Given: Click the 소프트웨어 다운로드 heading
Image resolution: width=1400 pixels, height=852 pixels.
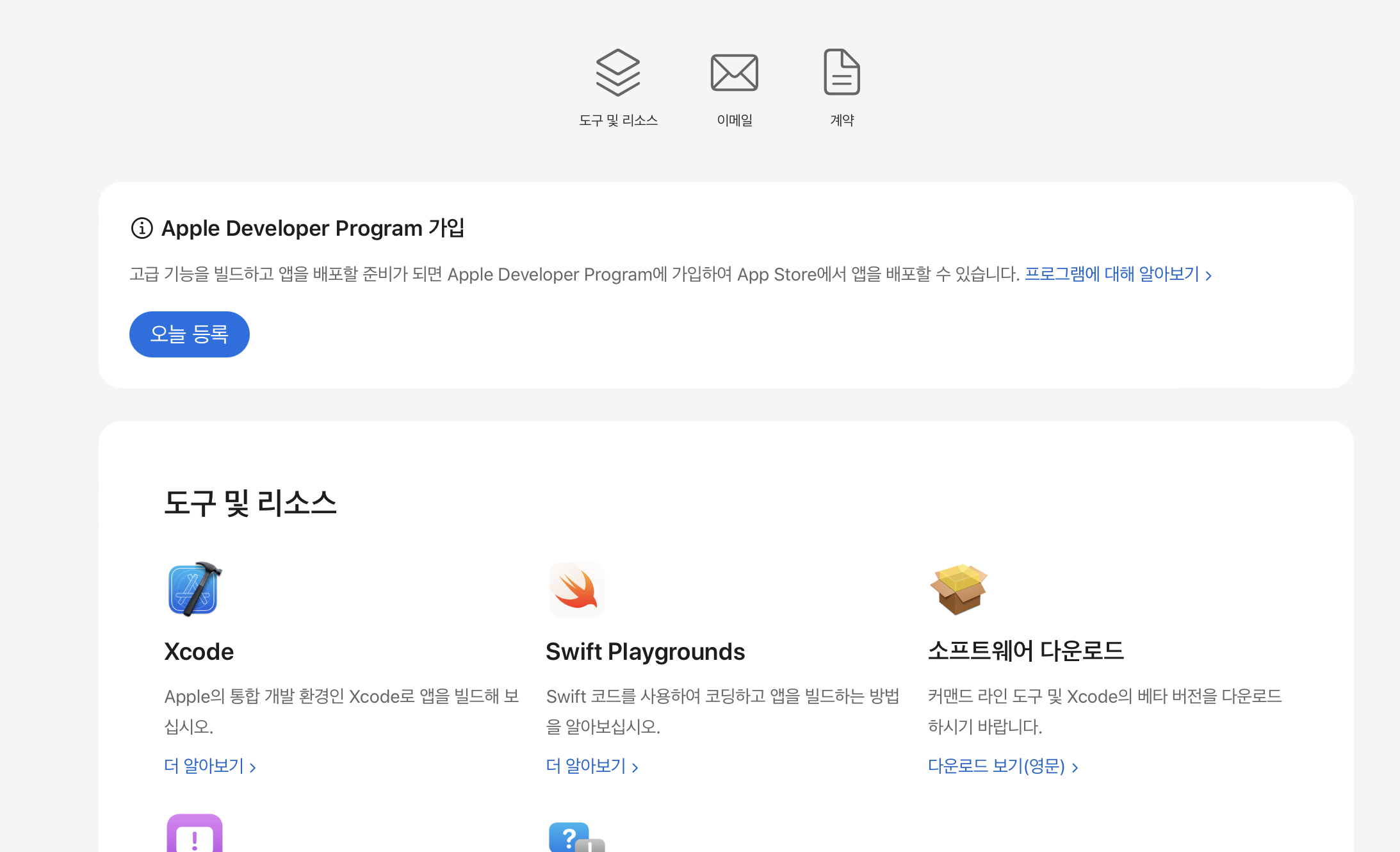Looking at the screenshot, I should [1025, 651].
